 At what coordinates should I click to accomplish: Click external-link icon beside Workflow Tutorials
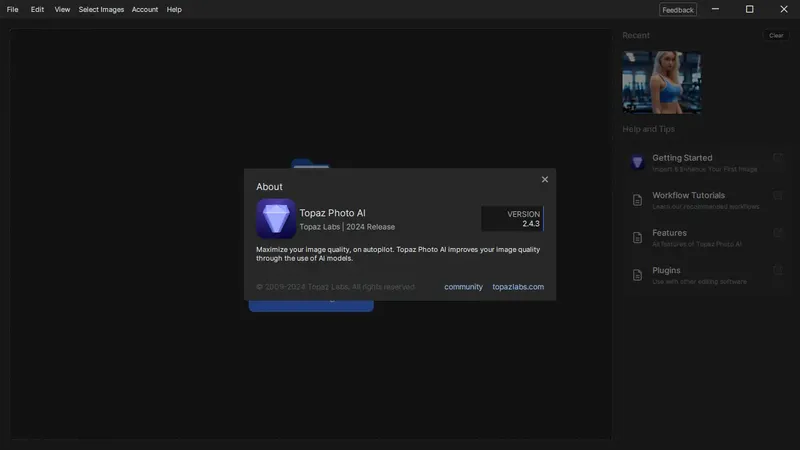click(778, 195)
